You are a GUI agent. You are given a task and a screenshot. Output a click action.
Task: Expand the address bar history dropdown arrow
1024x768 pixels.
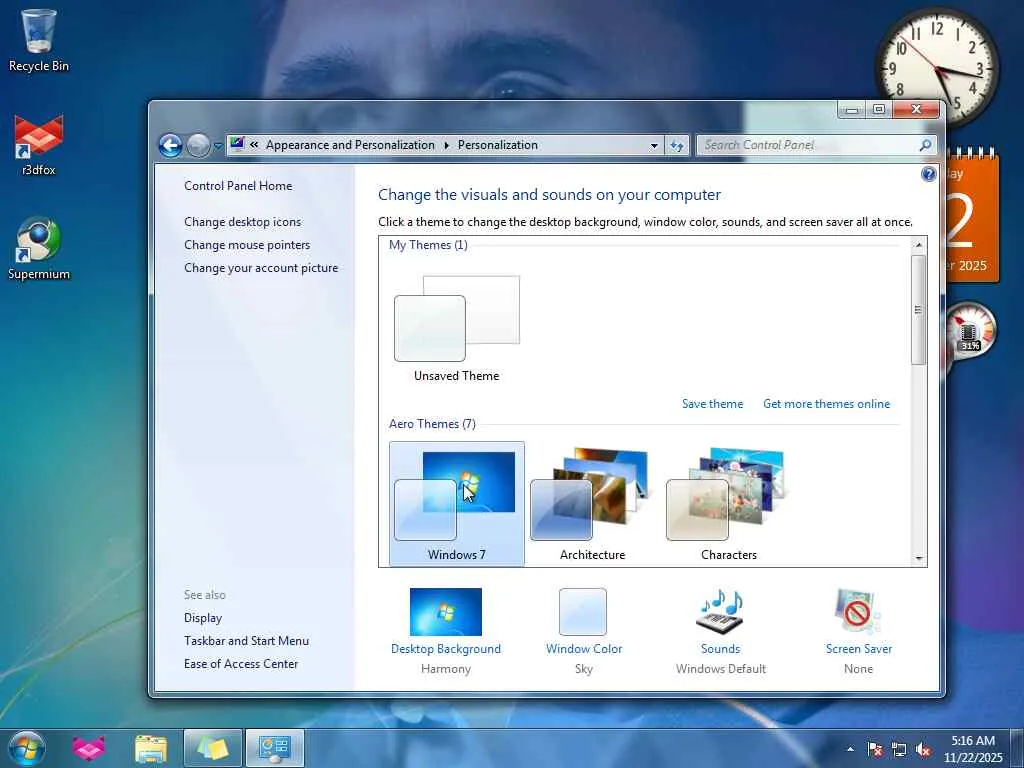654,146
